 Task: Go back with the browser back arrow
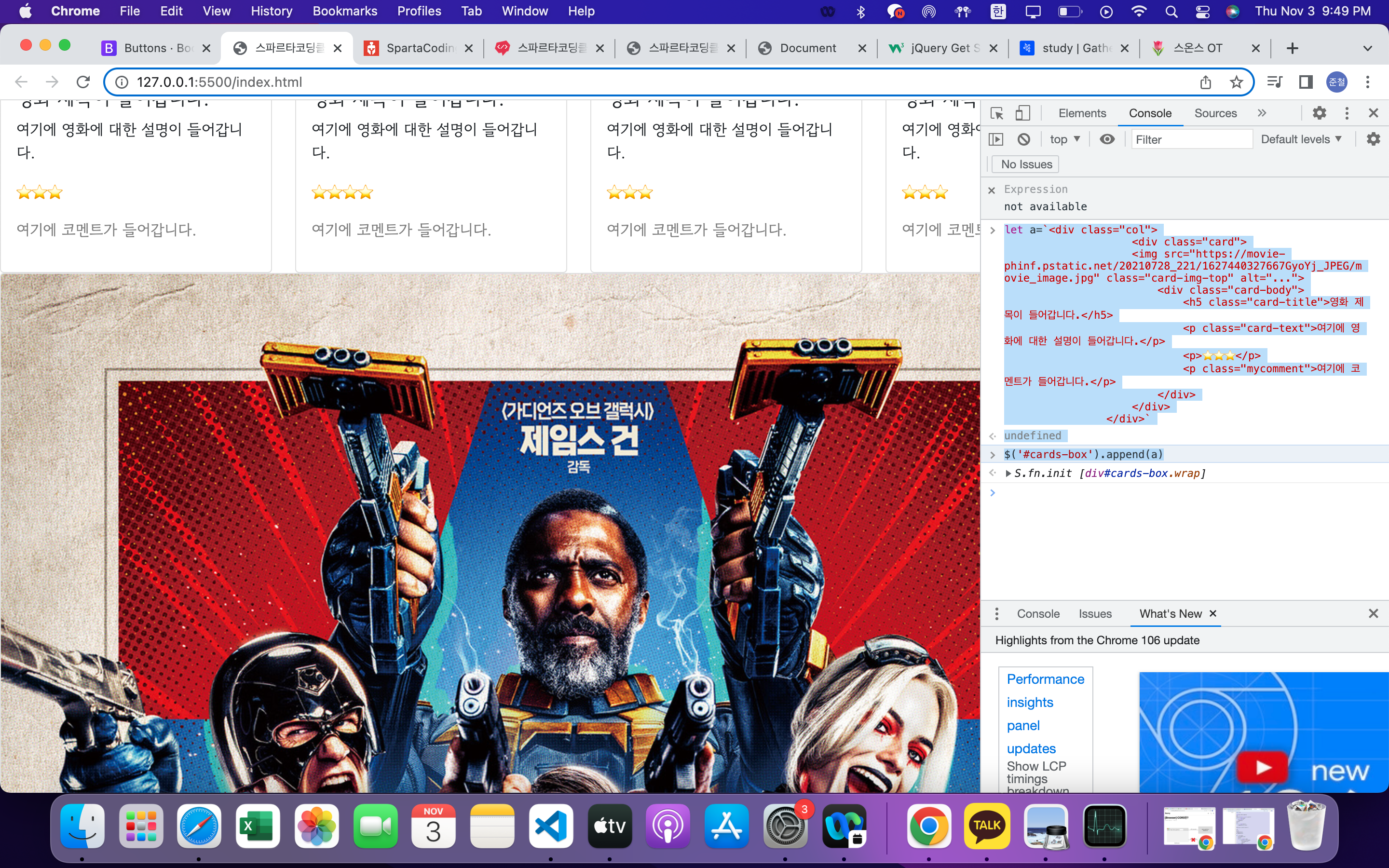(x=21, y=82)
